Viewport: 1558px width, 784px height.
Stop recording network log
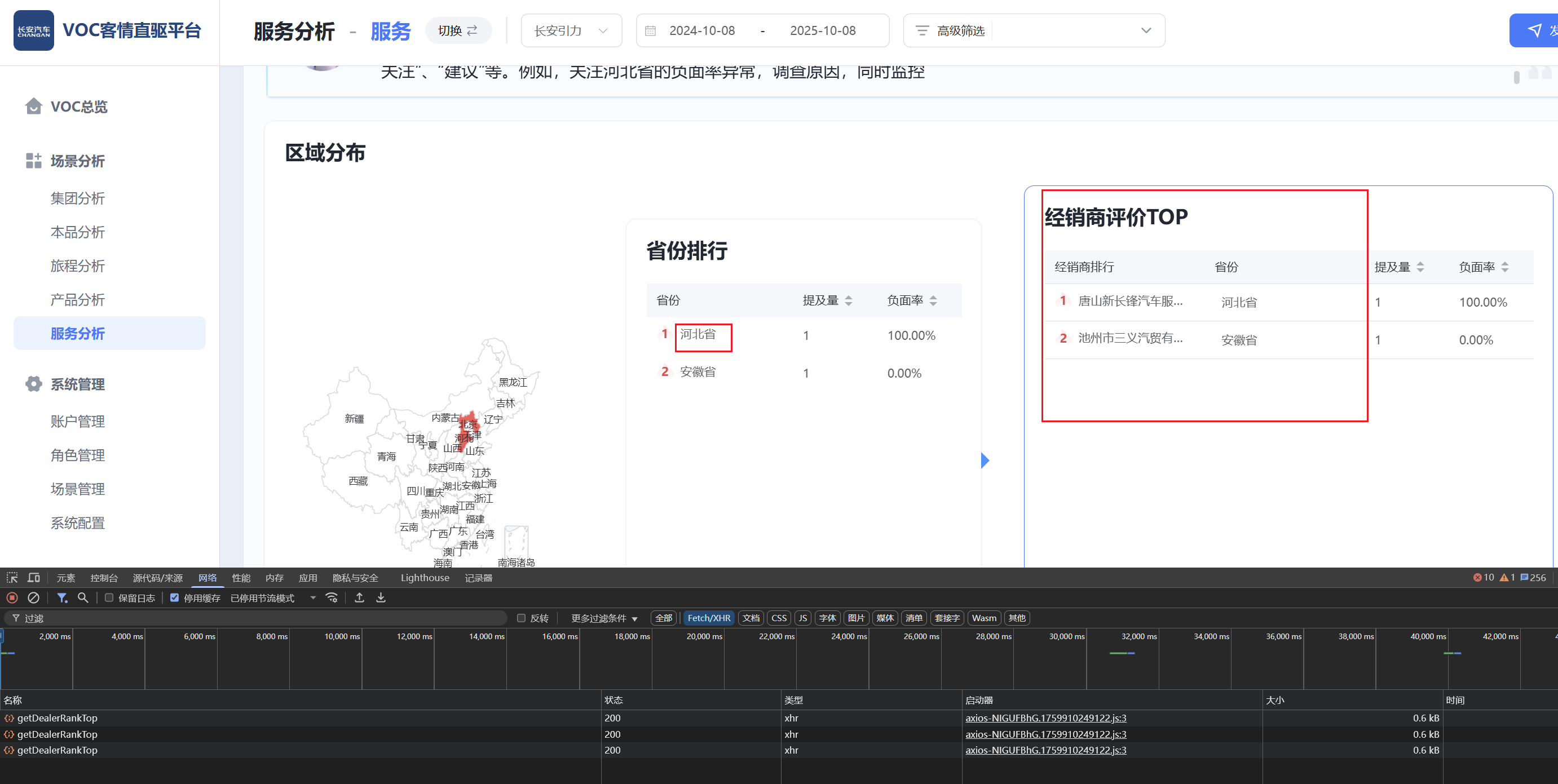tap(12, 598)
